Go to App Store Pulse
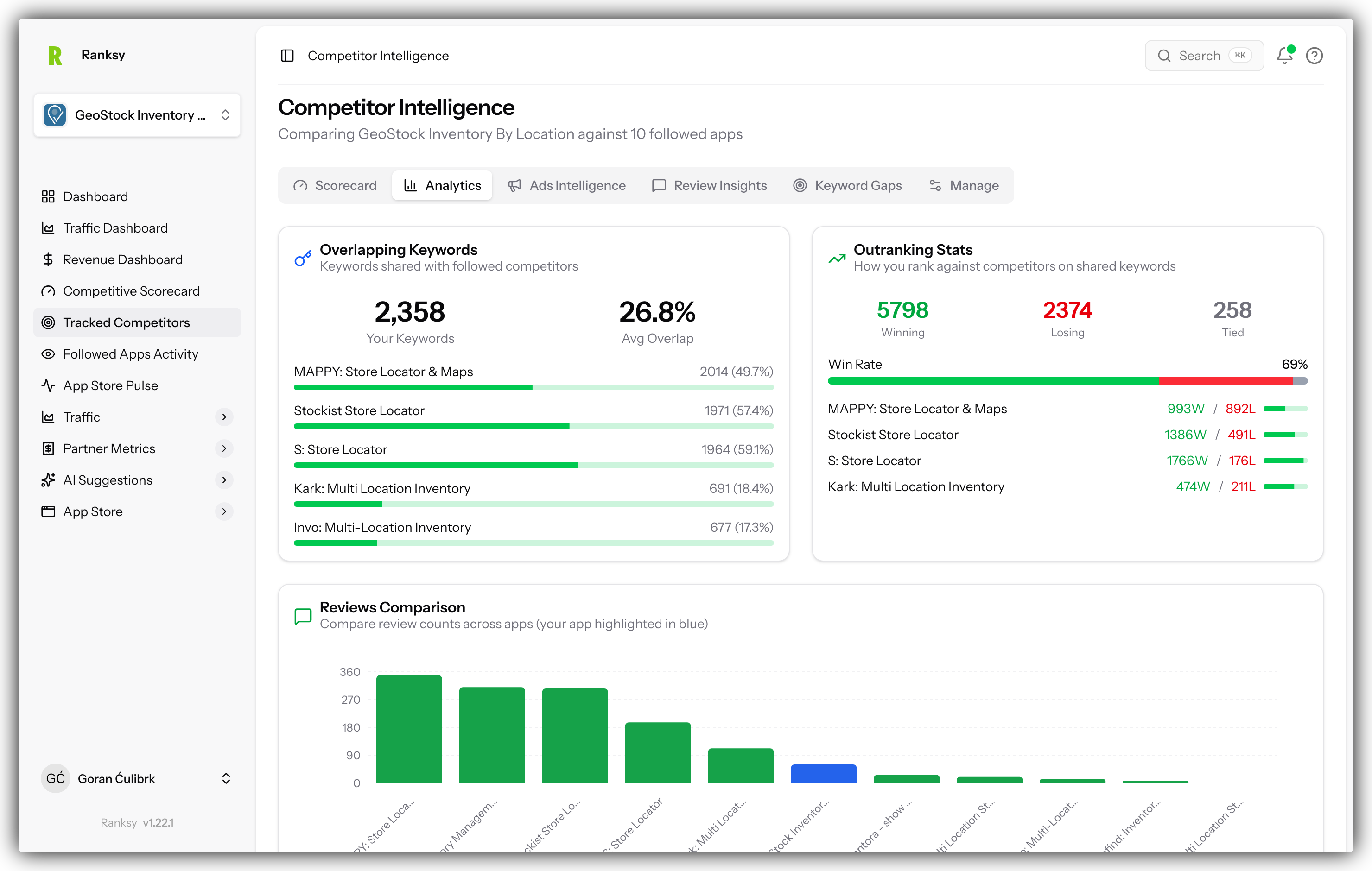This screenshot has height=871, width=1372. [x=137, y=385]
